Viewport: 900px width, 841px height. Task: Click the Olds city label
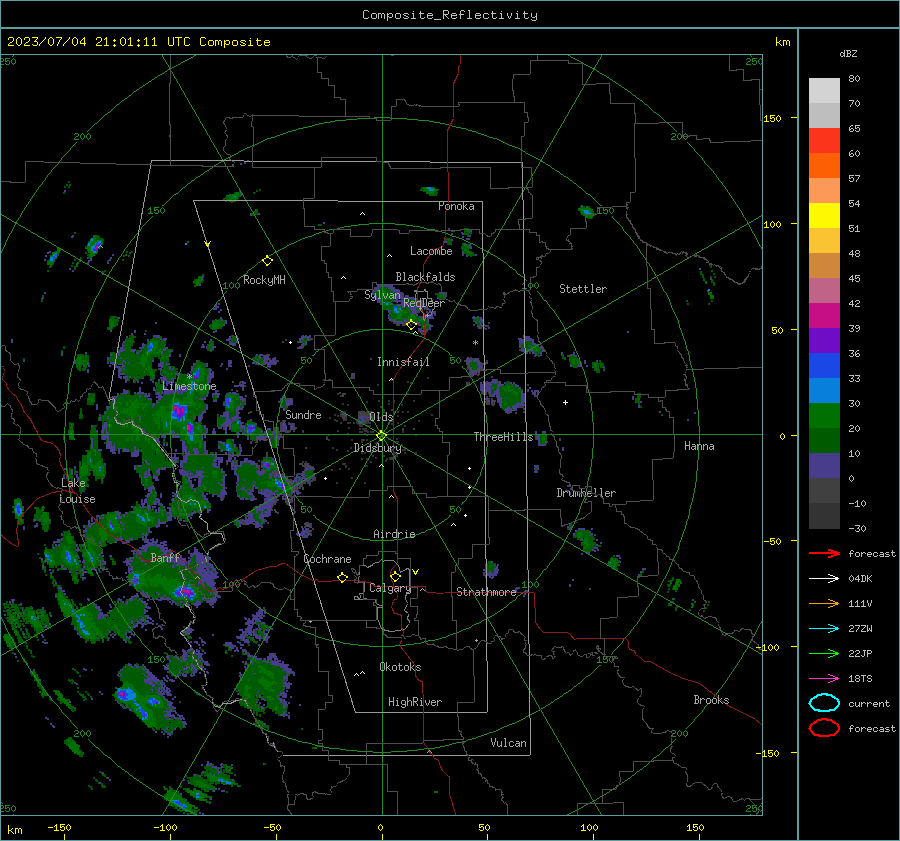381,417
